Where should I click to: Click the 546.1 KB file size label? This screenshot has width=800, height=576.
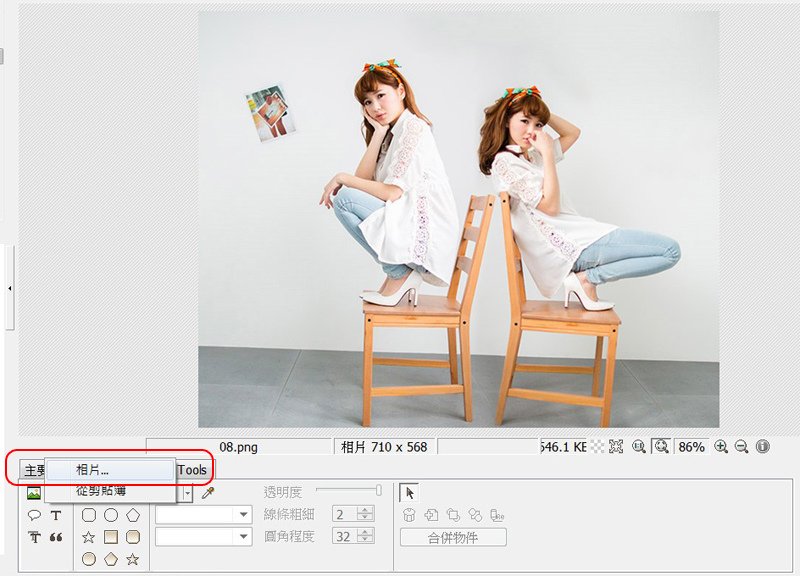[x=563, y=447]
